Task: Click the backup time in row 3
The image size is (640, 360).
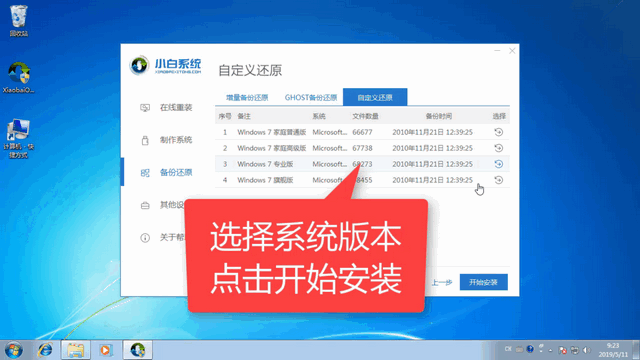Action: tap(433, 164)
